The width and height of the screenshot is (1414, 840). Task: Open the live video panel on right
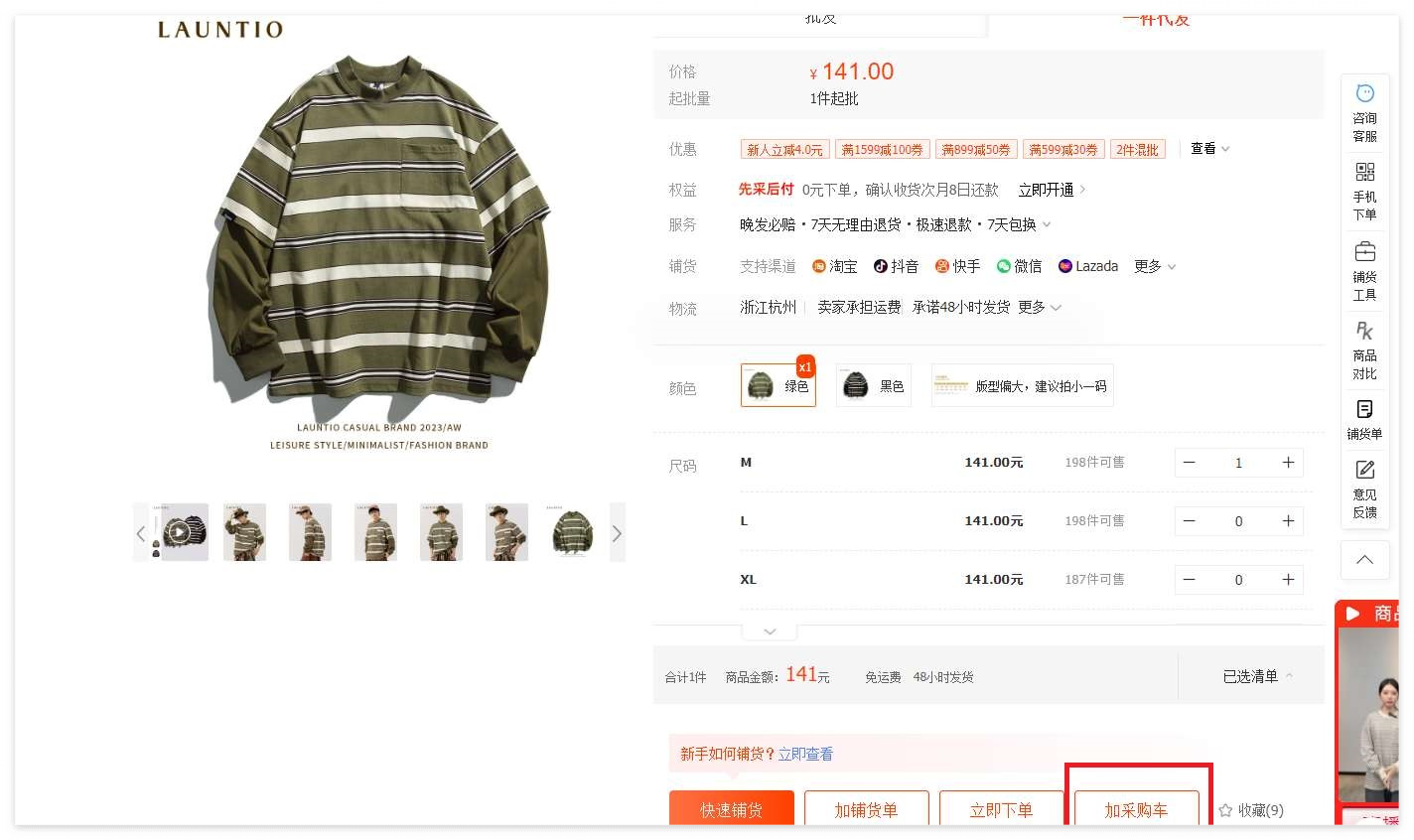[1368, 712]
